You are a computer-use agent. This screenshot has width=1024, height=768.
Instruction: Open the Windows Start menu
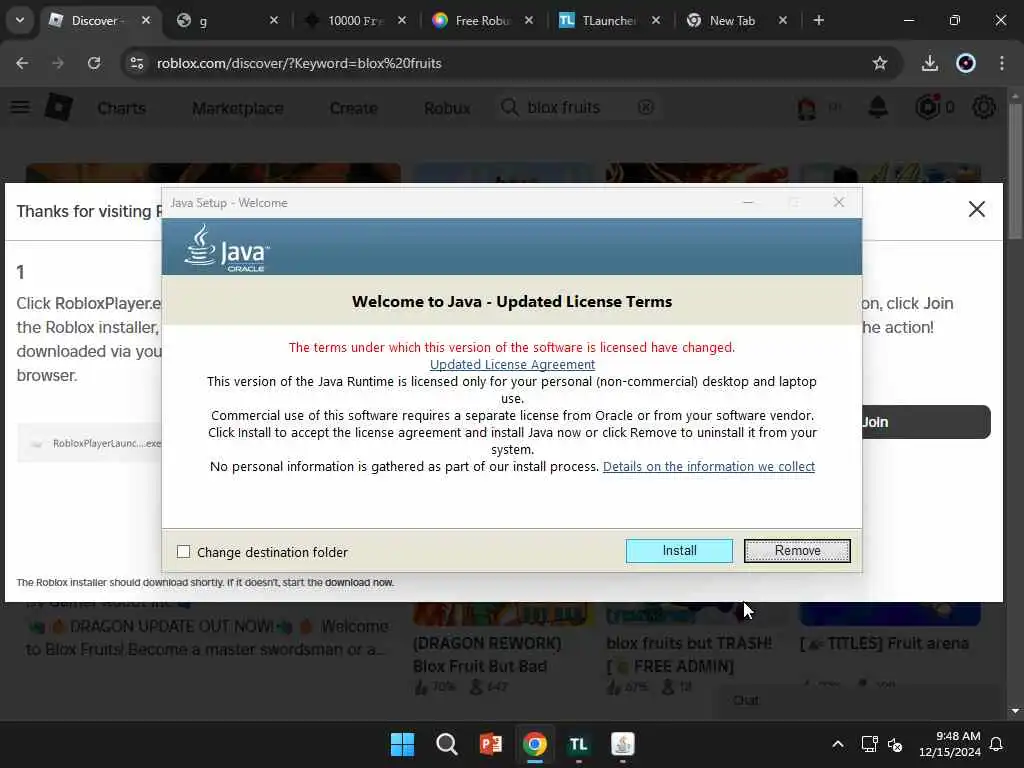click(402, 744)
